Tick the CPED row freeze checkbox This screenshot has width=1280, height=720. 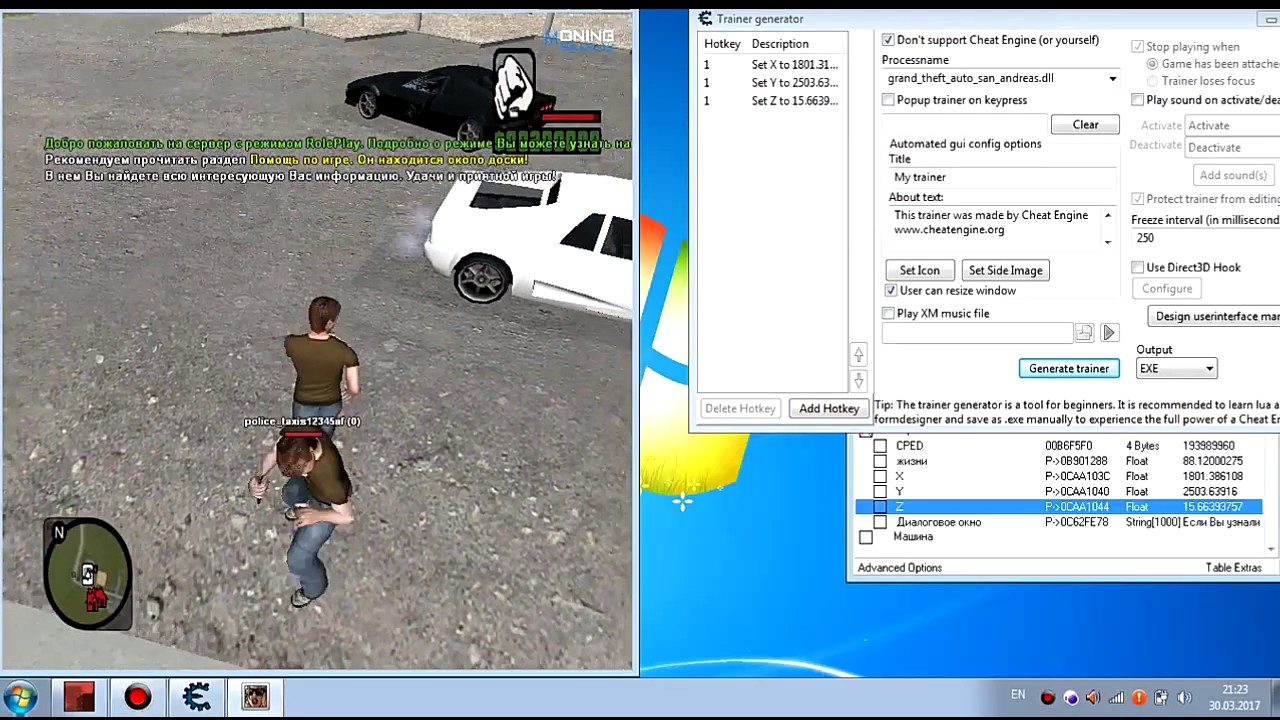[x=880, y=446]
